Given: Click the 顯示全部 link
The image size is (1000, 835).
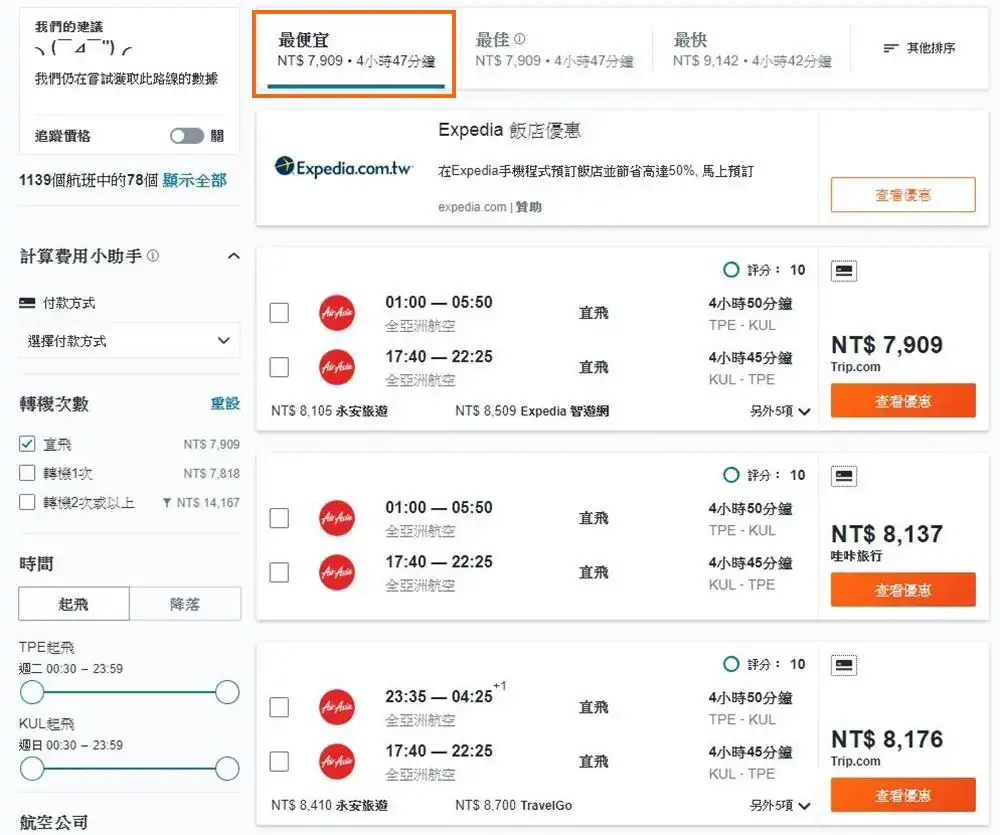Looking at the screenshot, I should tap(194, 181).
